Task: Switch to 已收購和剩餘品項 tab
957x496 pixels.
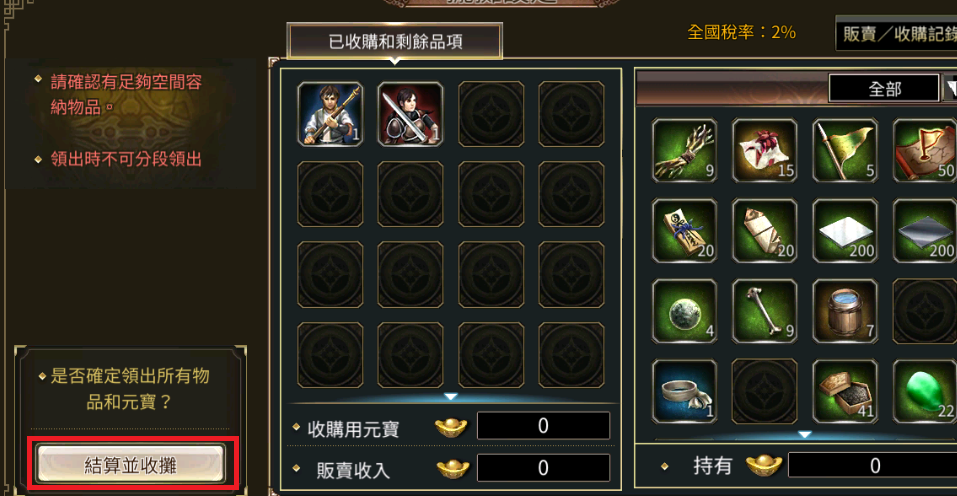Action: pyautogui.click(x=395, y=41)
